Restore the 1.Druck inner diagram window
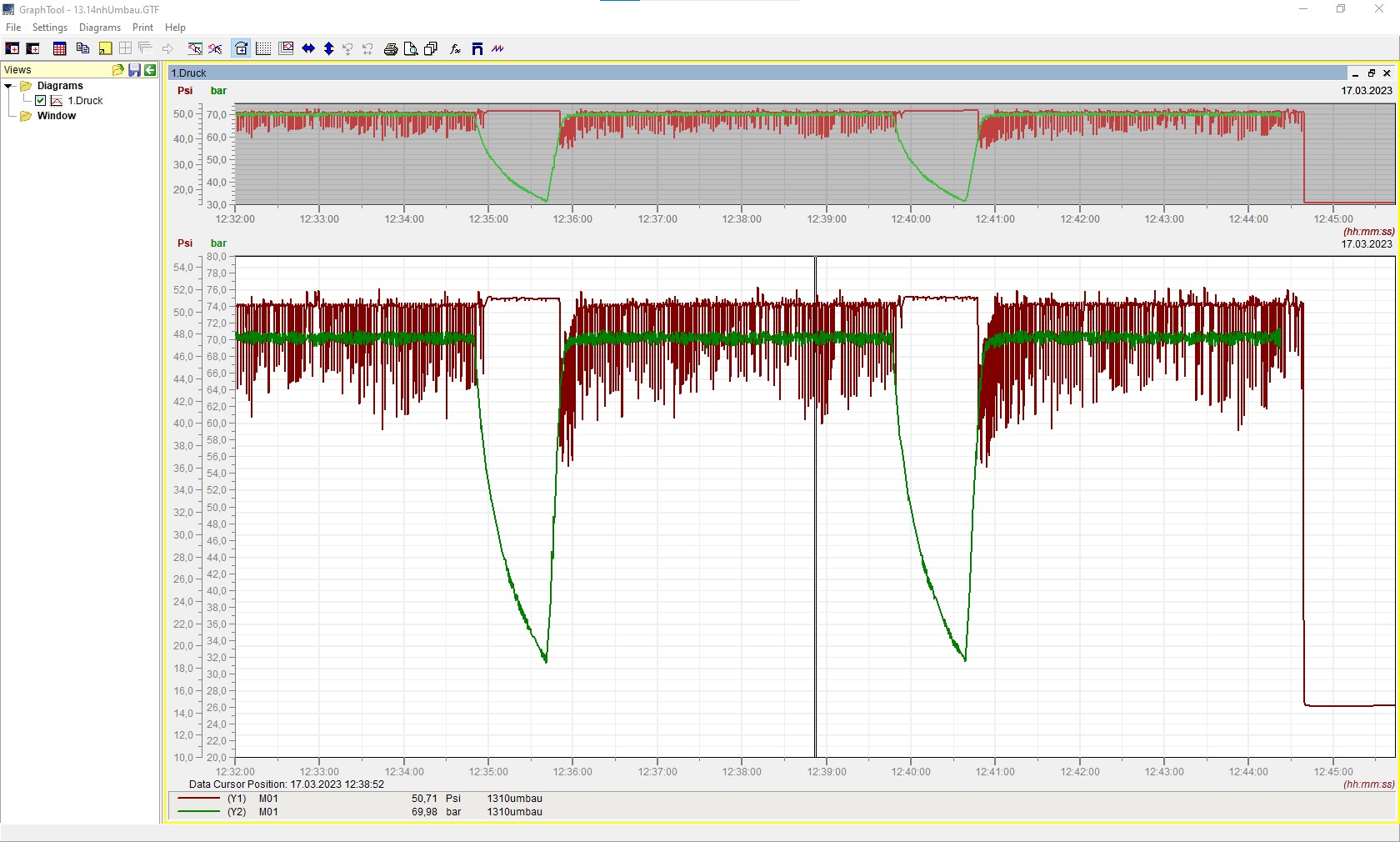 (x=1371, y=73)
